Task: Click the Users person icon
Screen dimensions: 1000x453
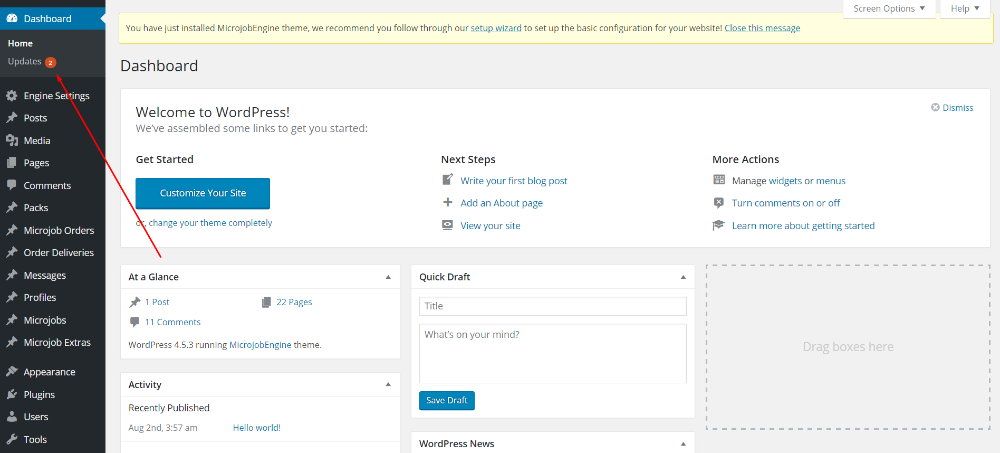Action: pos(11,417)
